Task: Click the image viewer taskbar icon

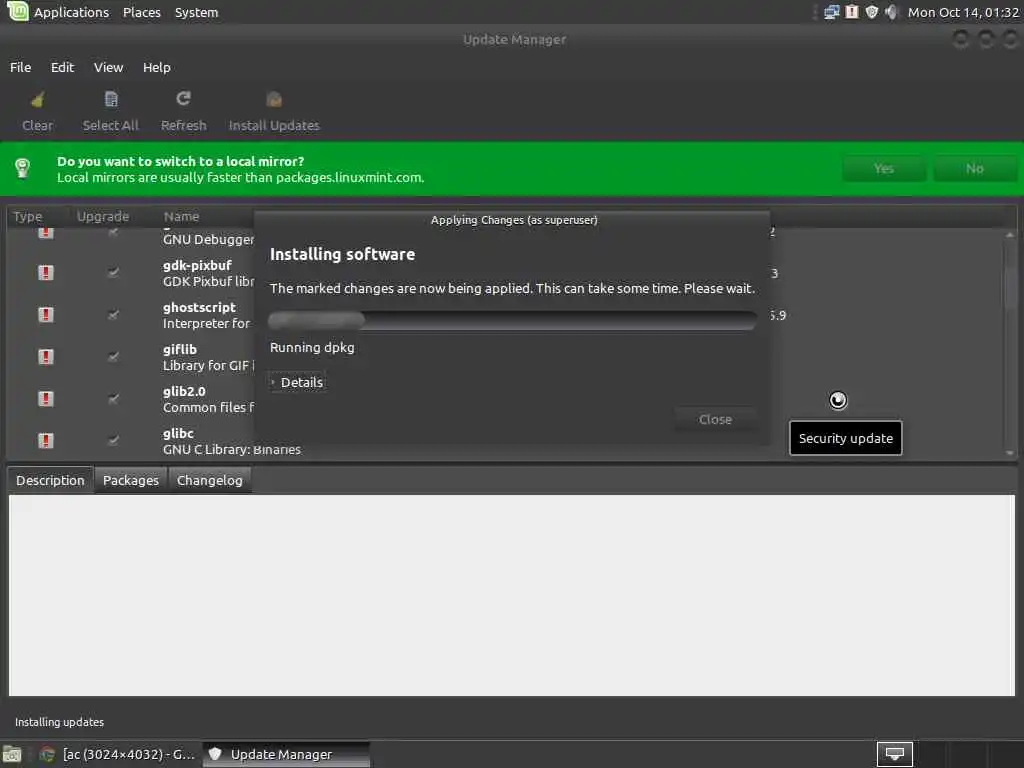Action: point(47,754)
